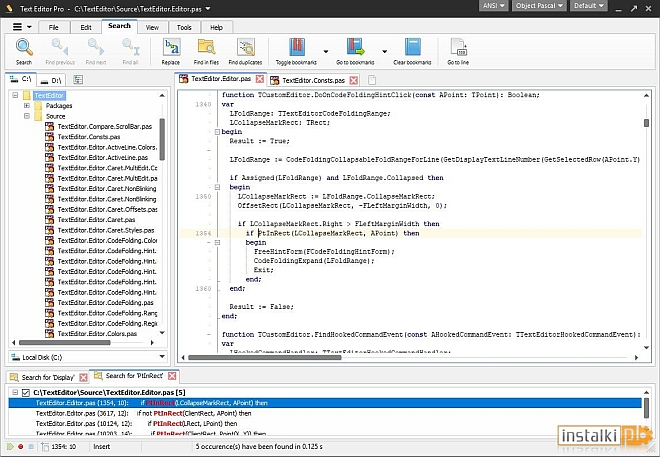Image resolution: width=660 pixels, height=457 pixels.
Task: Click the Find all icon
Action: [130, 47]
